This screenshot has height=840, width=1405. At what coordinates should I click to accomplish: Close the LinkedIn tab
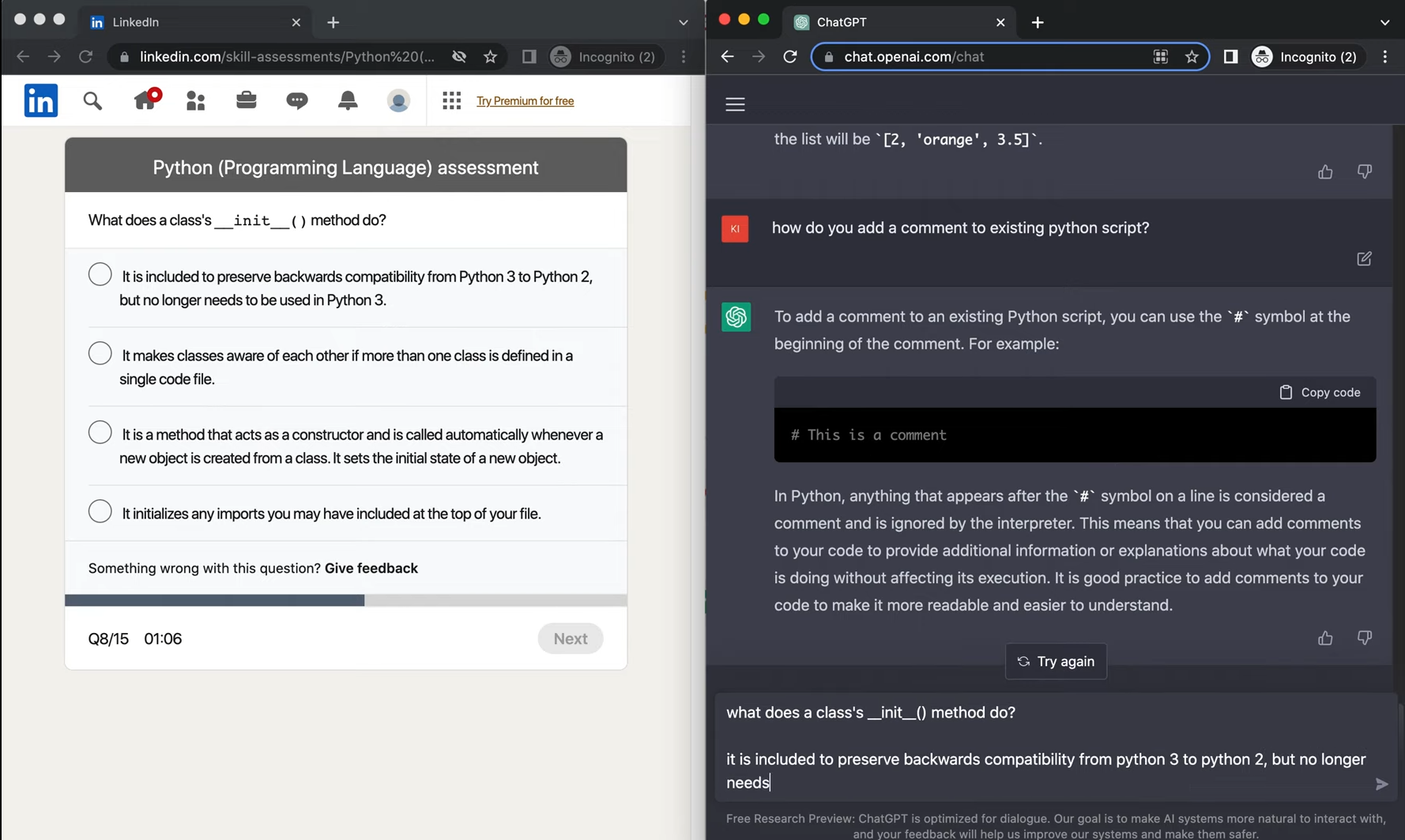(296, 22)
